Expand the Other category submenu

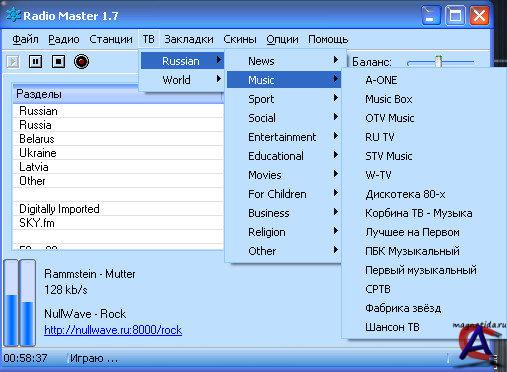click(284, 251)
